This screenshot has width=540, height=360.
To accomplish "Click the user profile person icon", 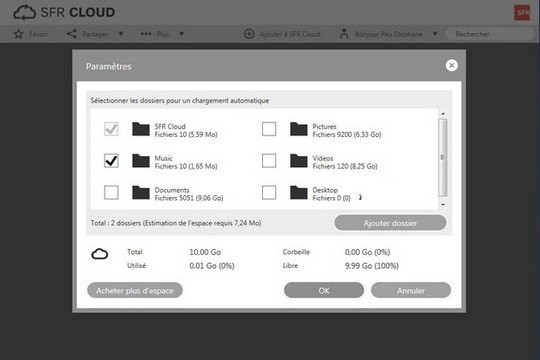I will pyautogui.click(x=344, y=34).
